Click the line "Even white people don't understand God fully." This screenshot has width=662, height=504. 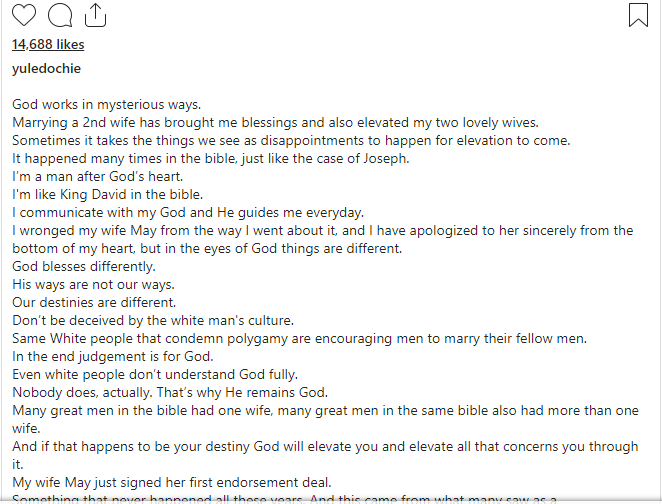click(155, 374)
